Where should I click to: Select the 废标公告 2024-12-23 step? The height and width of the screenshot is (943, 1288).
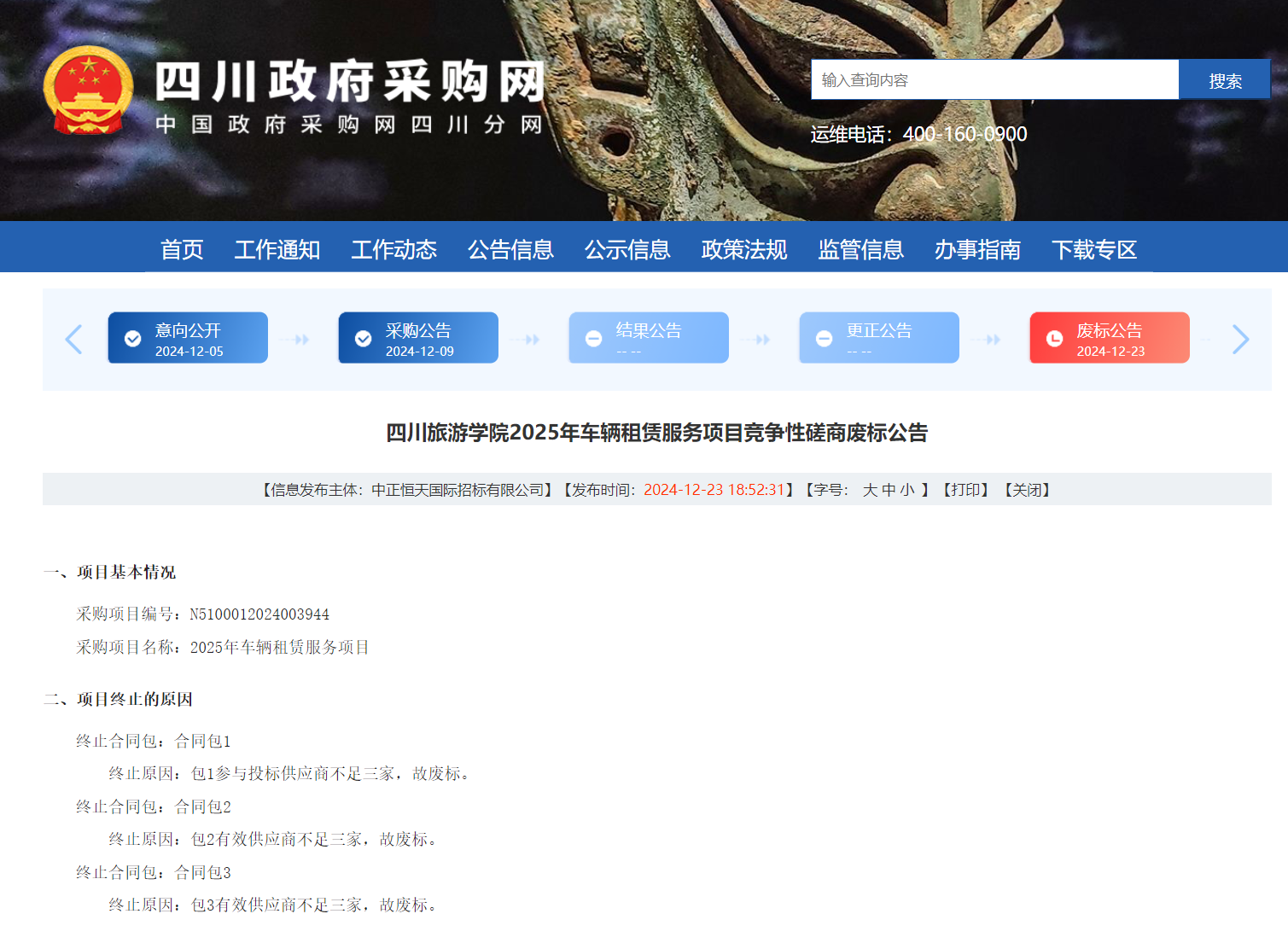coord(1110,338)
